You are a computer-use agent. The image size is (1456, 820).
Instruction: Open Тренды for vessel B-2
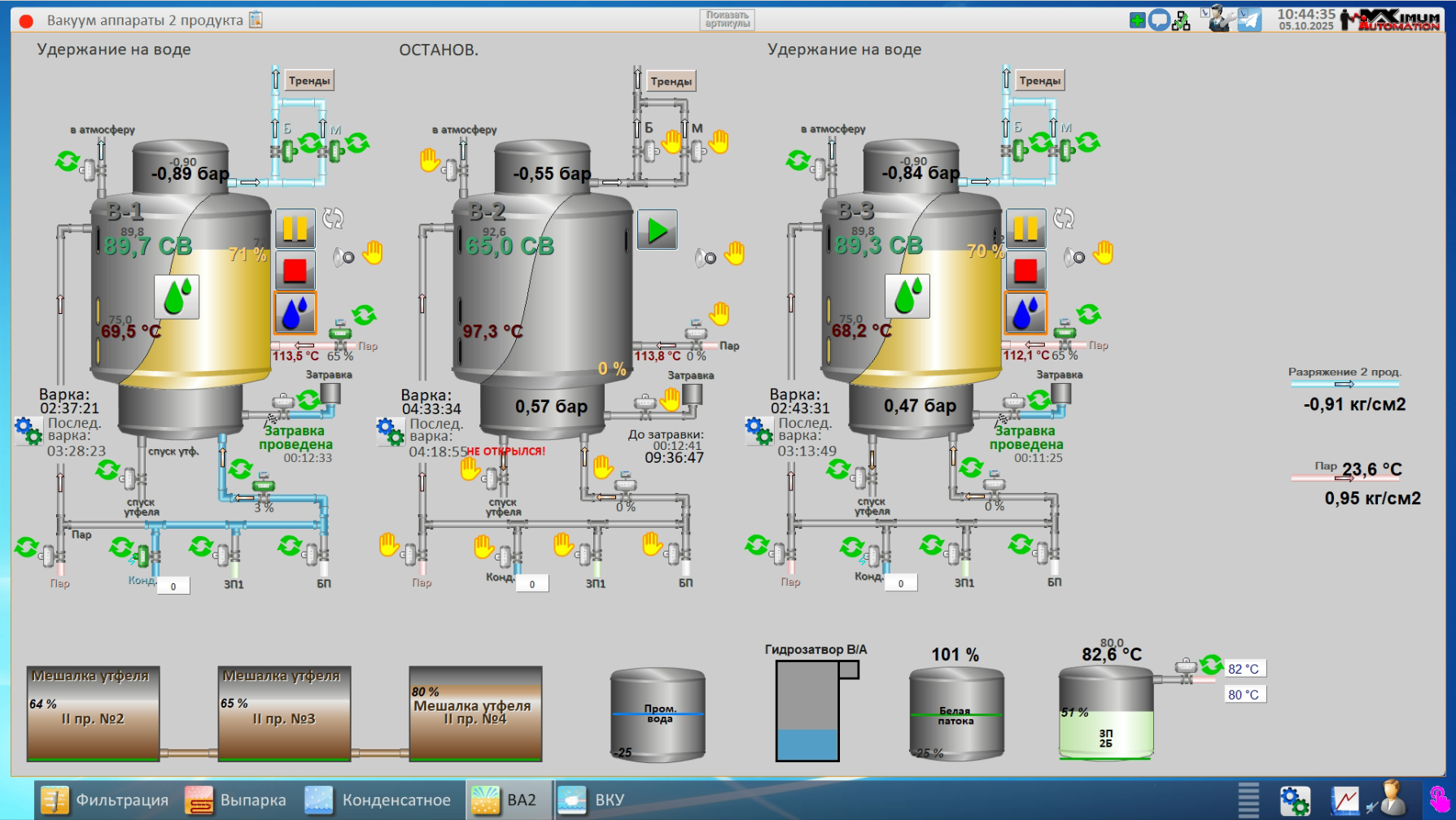tap(671, 81)
